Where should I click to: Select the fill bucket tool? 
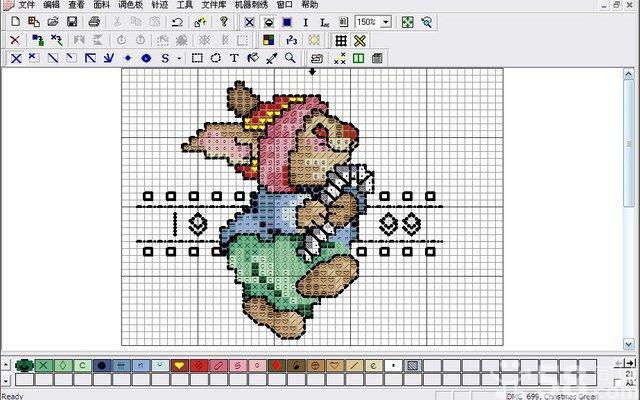coord(253,58)
